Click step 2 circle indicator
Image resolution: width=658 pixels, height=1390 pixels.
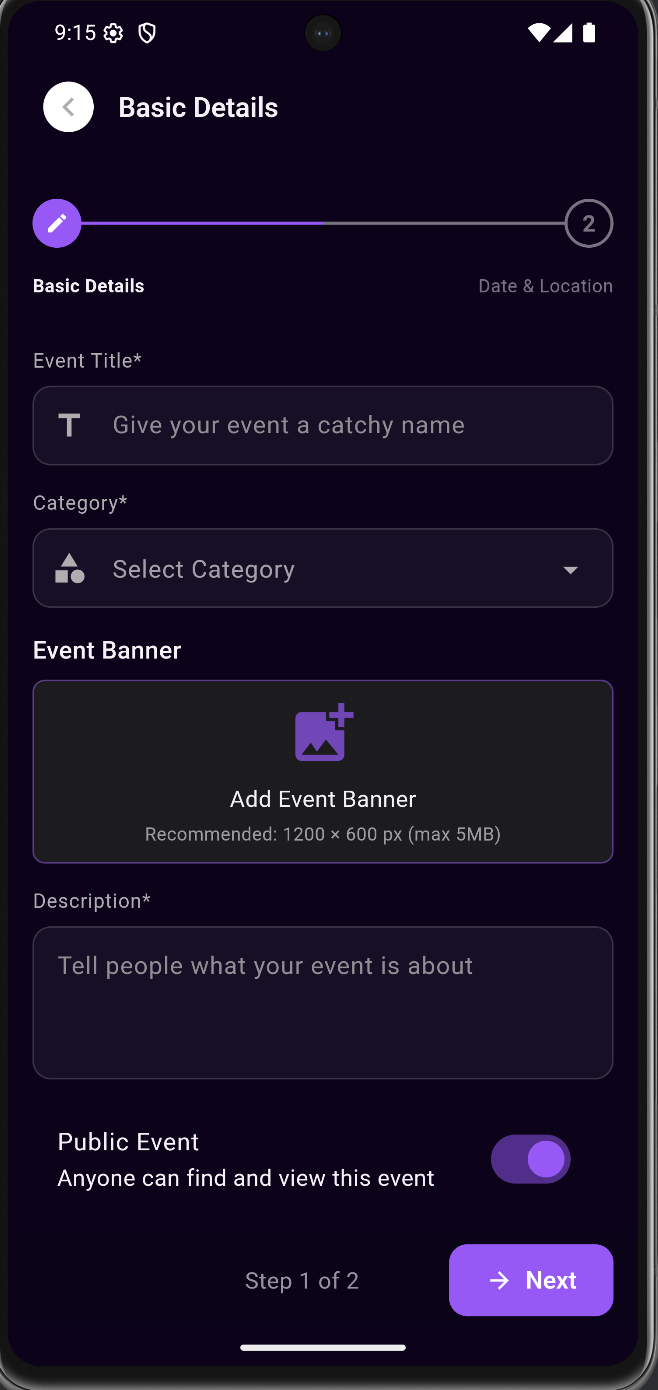click(588, 223)
